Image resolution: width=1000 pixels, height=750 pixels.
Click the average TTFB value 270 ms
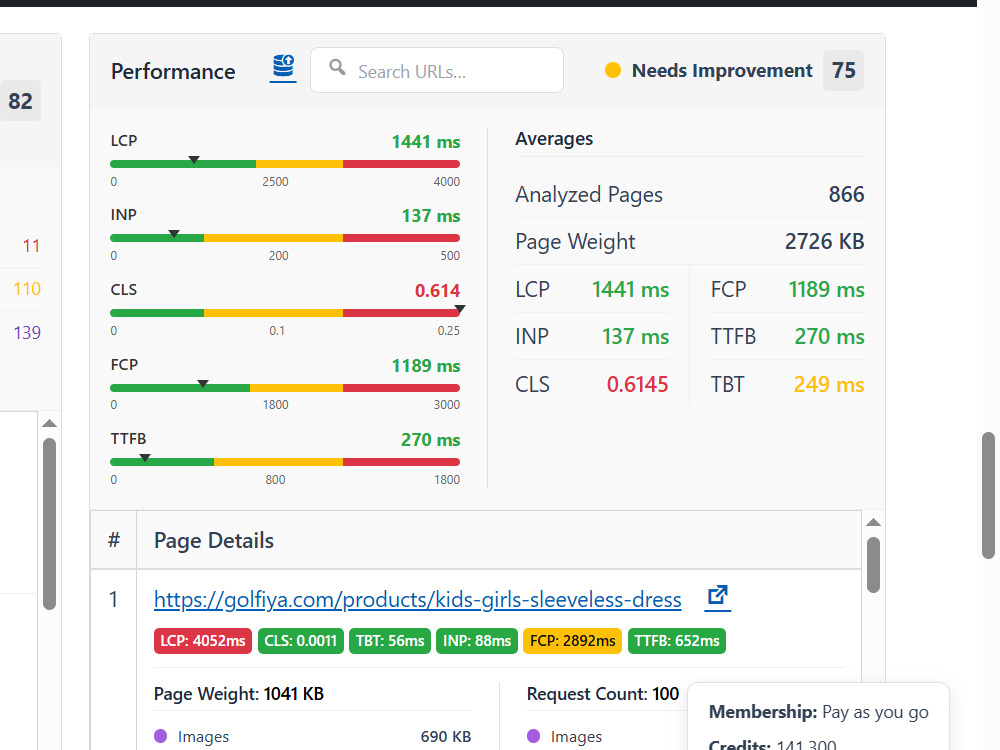[x=830, y=337]
